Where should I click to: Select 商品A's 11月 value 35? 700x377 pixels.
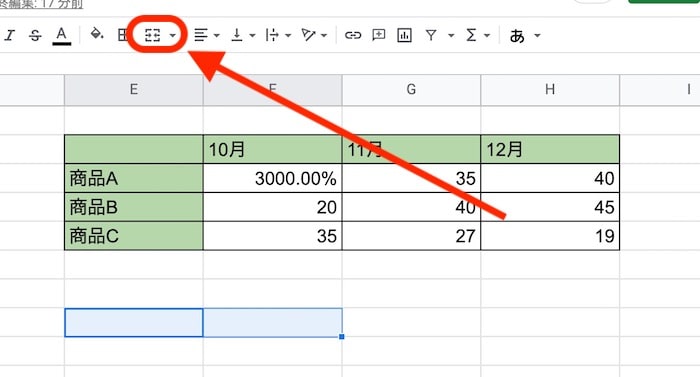pos(411,178)
